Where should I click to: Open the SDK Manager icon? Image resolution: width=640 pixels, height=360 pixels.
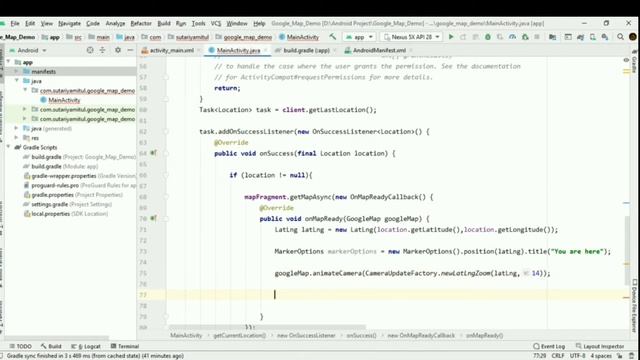coord(605,37)
